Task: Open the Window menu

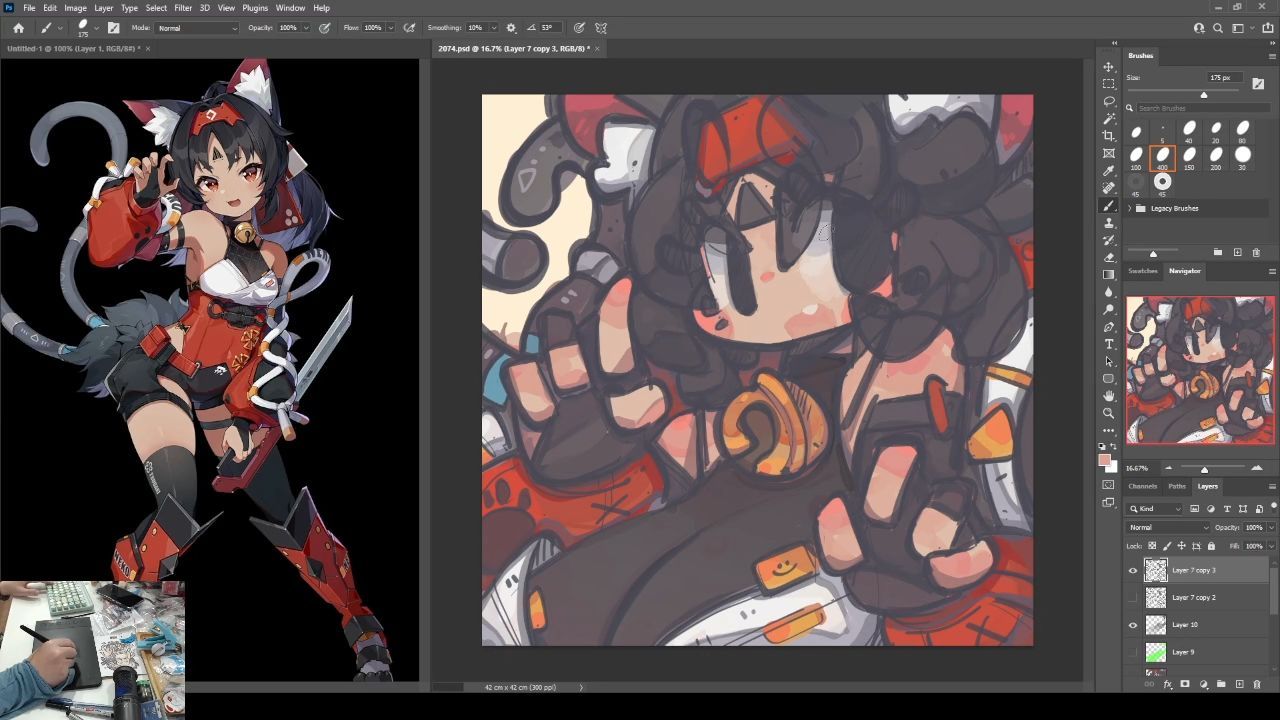Action: [x=290, y=8]
